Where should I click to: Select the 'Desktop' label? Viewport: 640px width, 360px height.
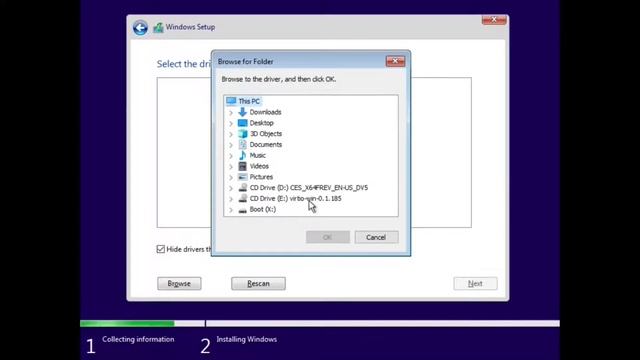262,123
